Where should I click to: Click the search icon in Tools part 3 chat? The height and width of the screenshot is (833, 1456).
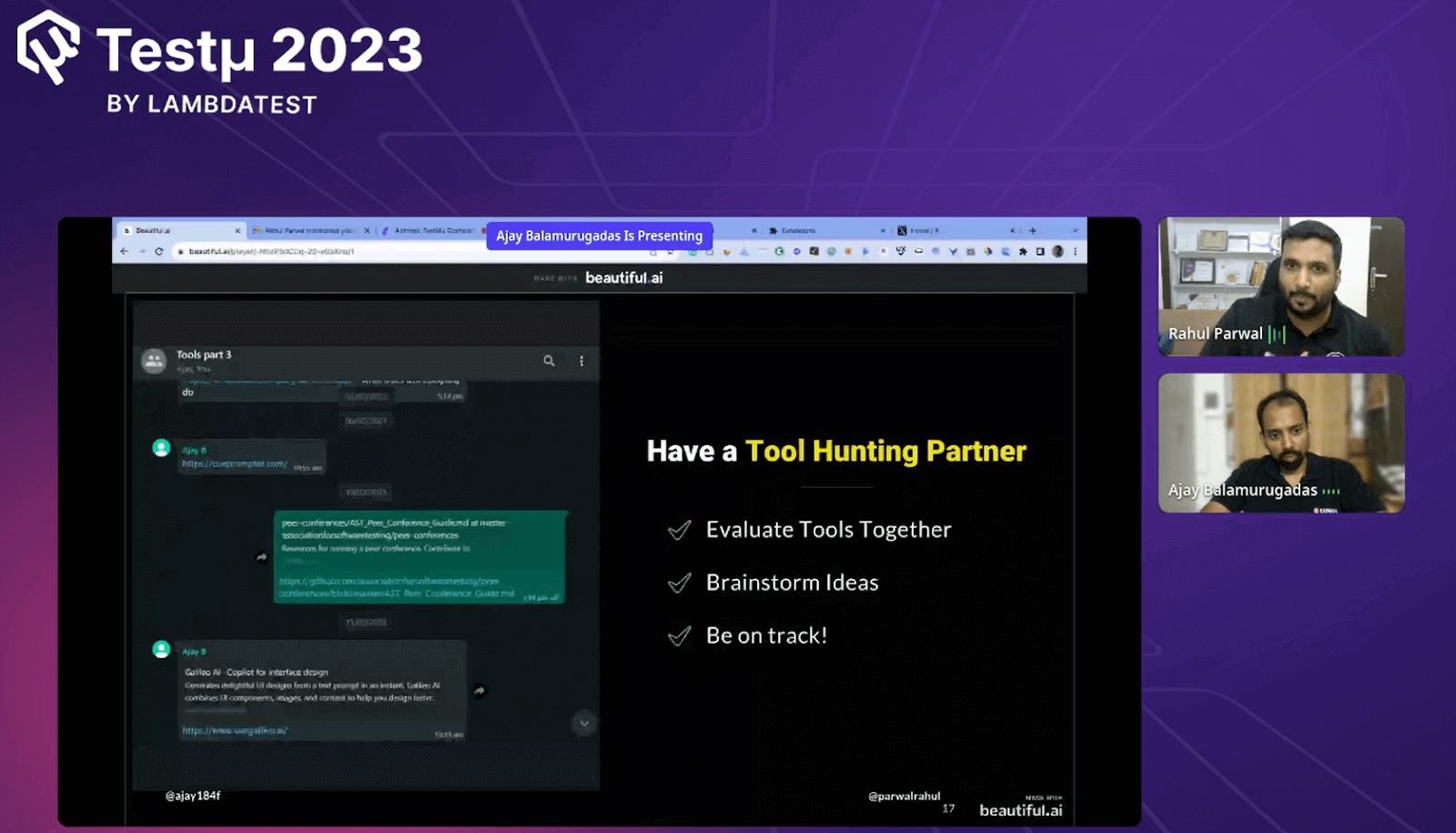(549, 361)
